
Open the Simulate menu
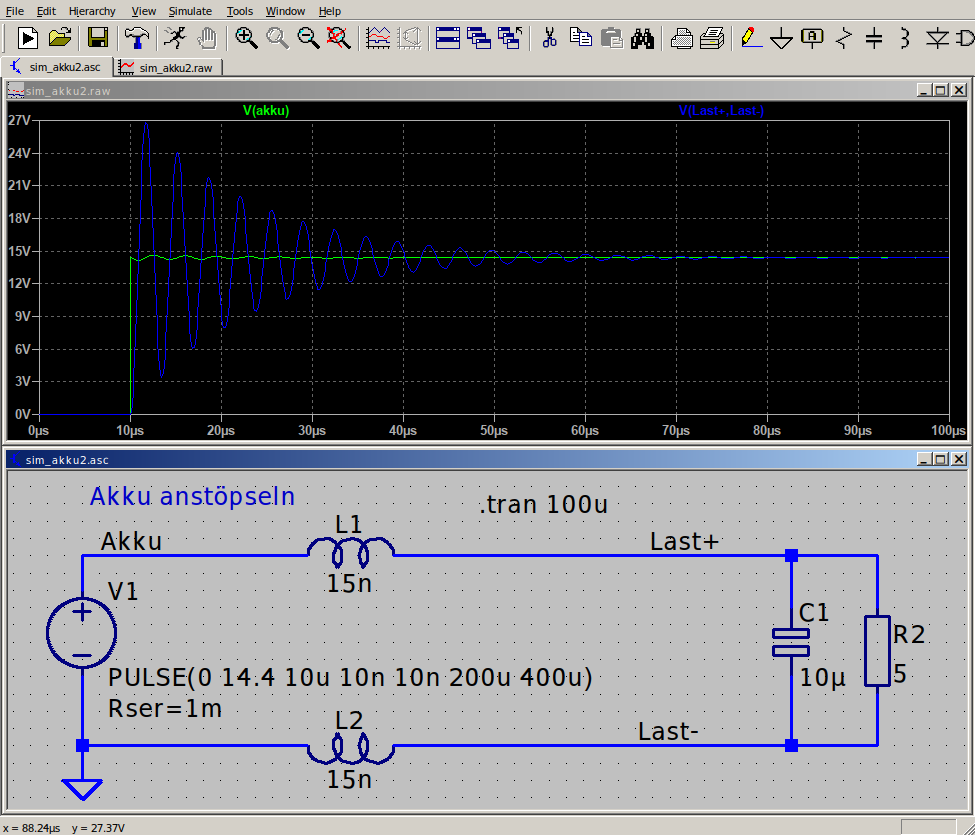[x=190, y=11]
